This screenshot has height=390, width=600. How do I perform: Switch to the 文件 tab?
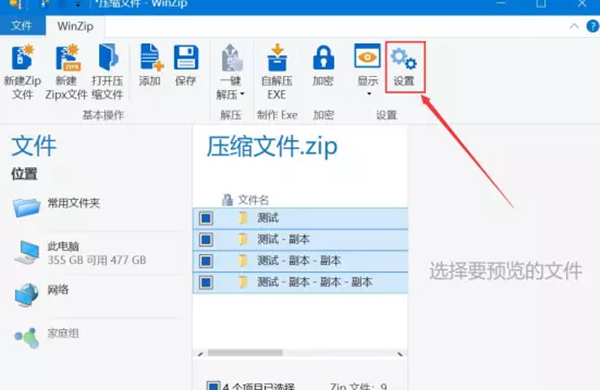click(x=21, y=26)
